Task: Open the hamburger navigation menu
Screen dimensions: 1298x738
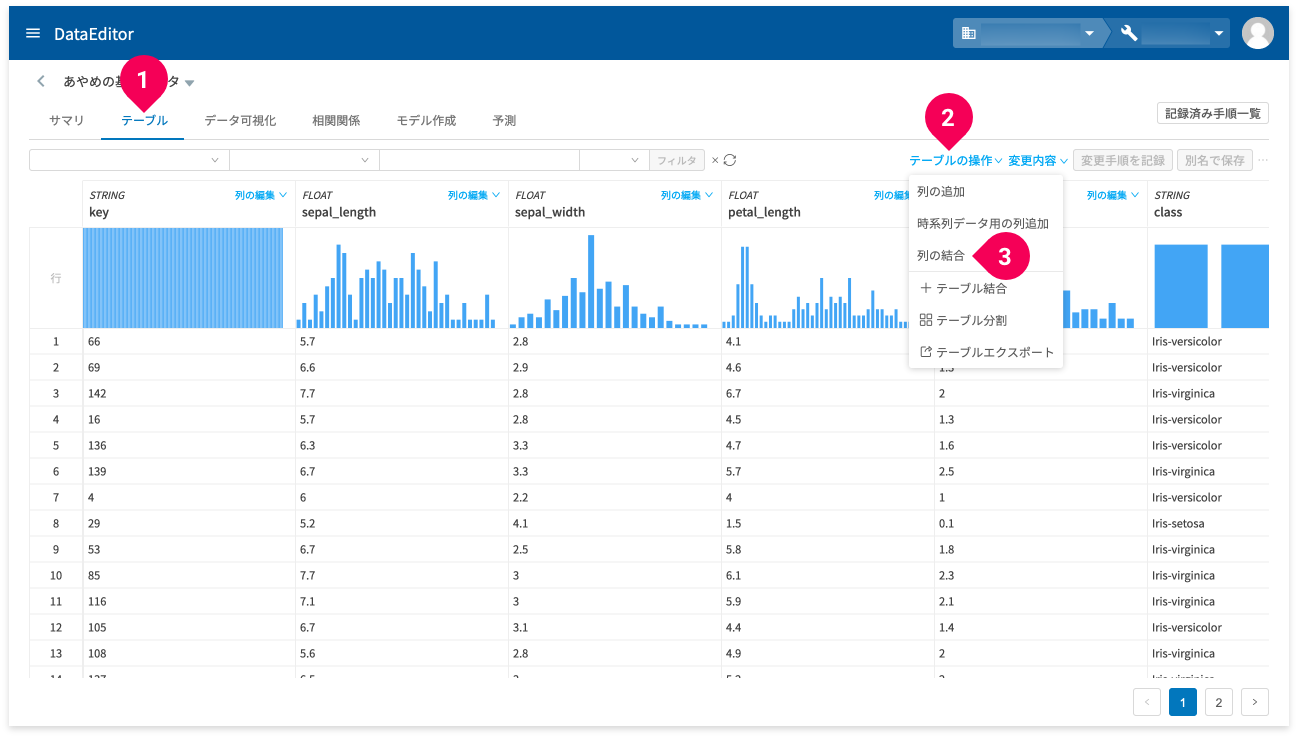Action: pos(33,33)
